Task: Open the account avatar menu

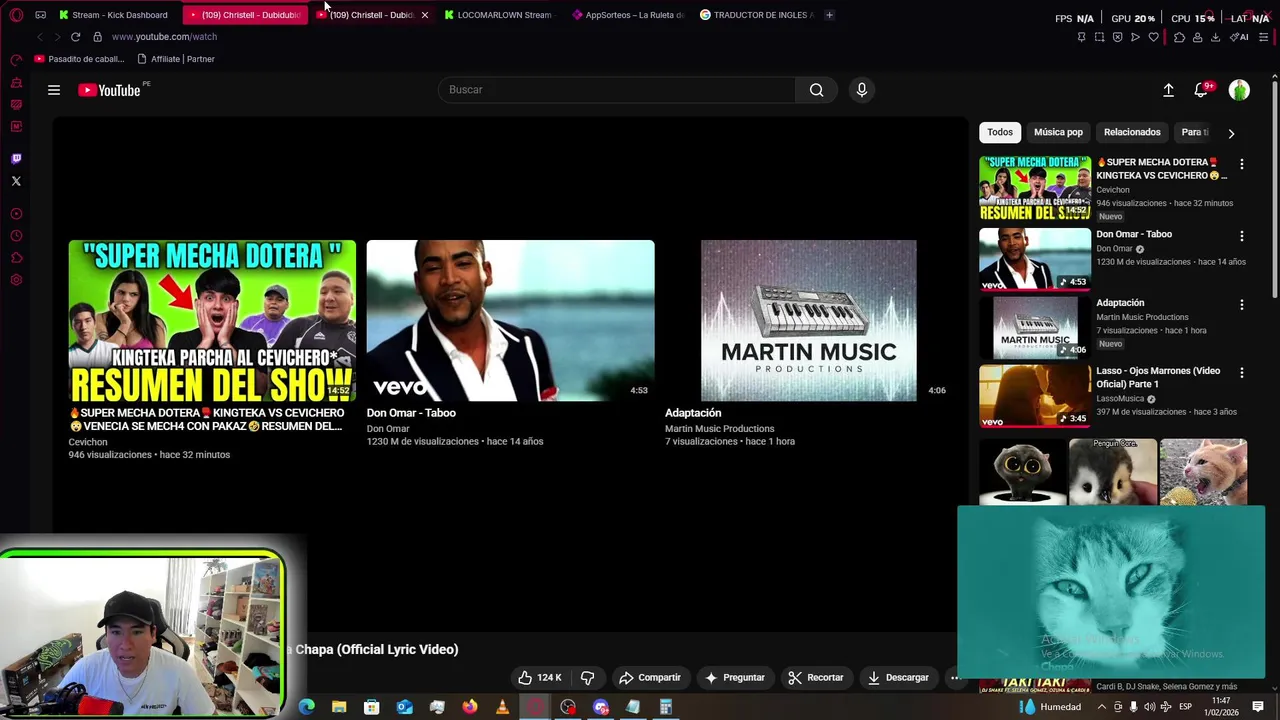Action: click(1239, 90)
